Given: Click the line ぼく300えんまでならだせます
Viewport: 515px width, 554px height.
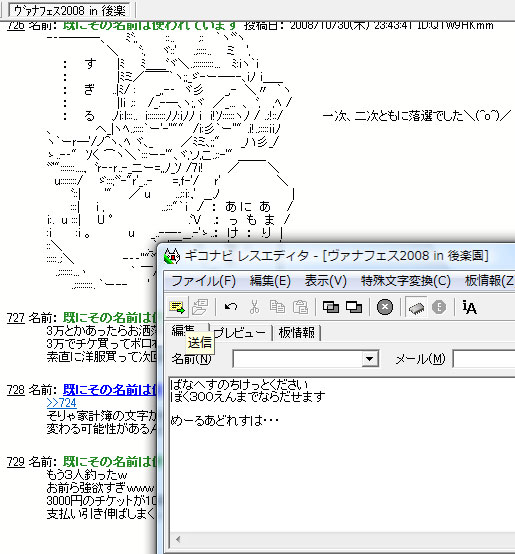Looking at the screenshot, I should [x=248, y=397].
